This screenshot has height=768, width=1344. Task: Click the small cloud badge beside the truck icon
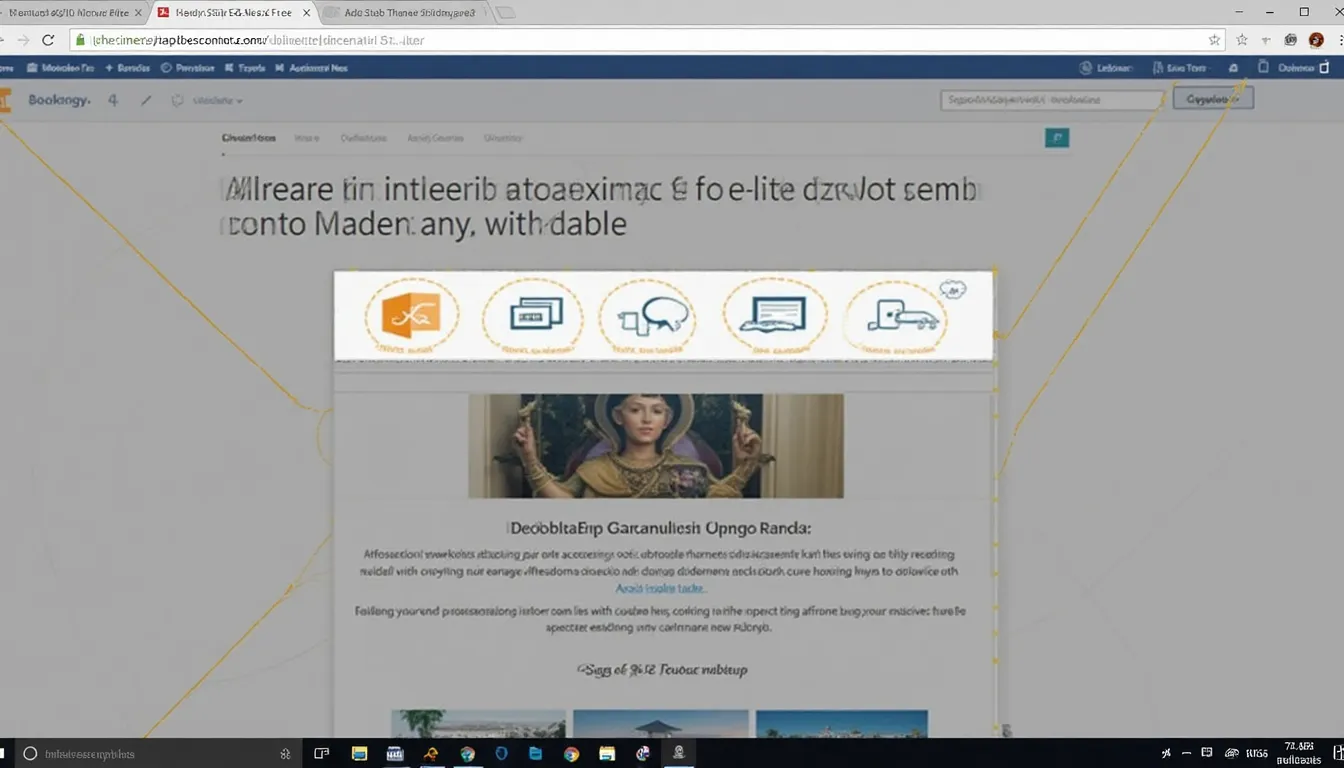[951, 290]
